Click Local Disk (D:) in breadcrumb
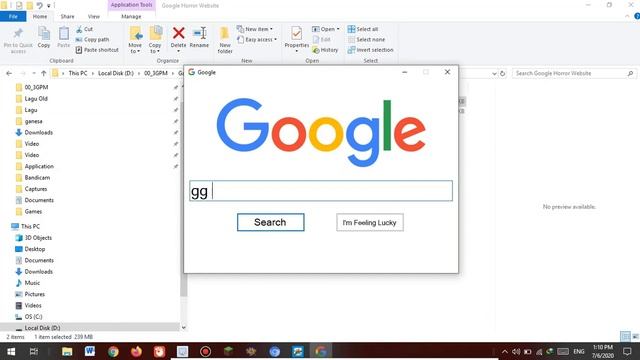The image size is (640, 360). coord(116,73)
